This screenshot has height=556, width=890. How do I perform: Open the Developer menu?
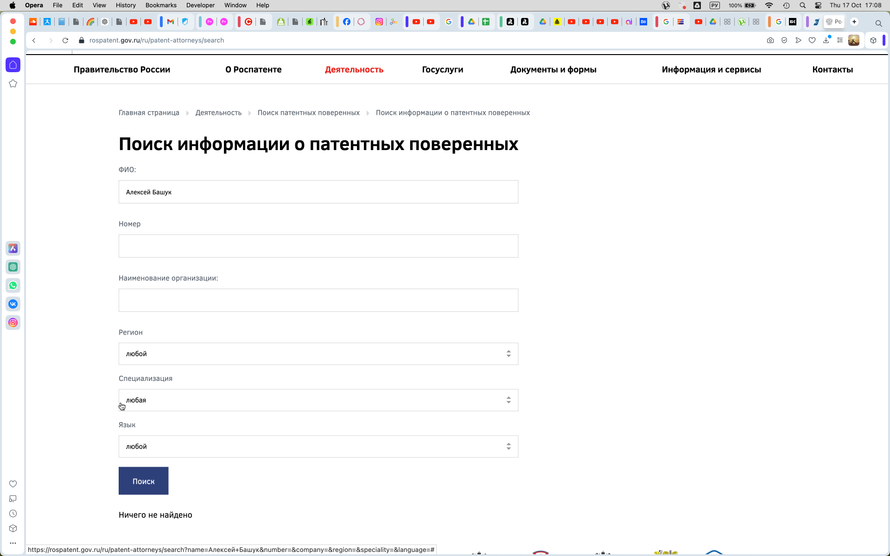[x=200, y=5]
